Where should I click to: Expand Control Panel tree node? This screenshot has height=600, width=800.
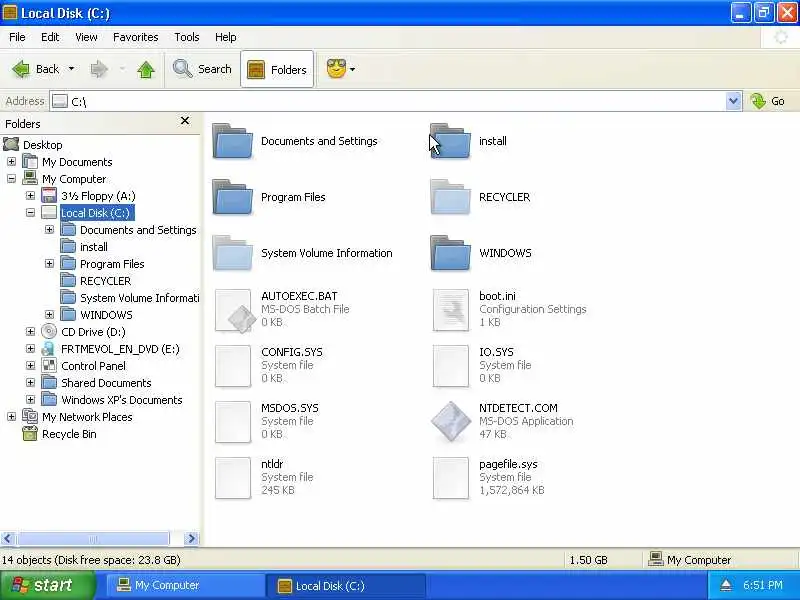click(x=30, y=366)
